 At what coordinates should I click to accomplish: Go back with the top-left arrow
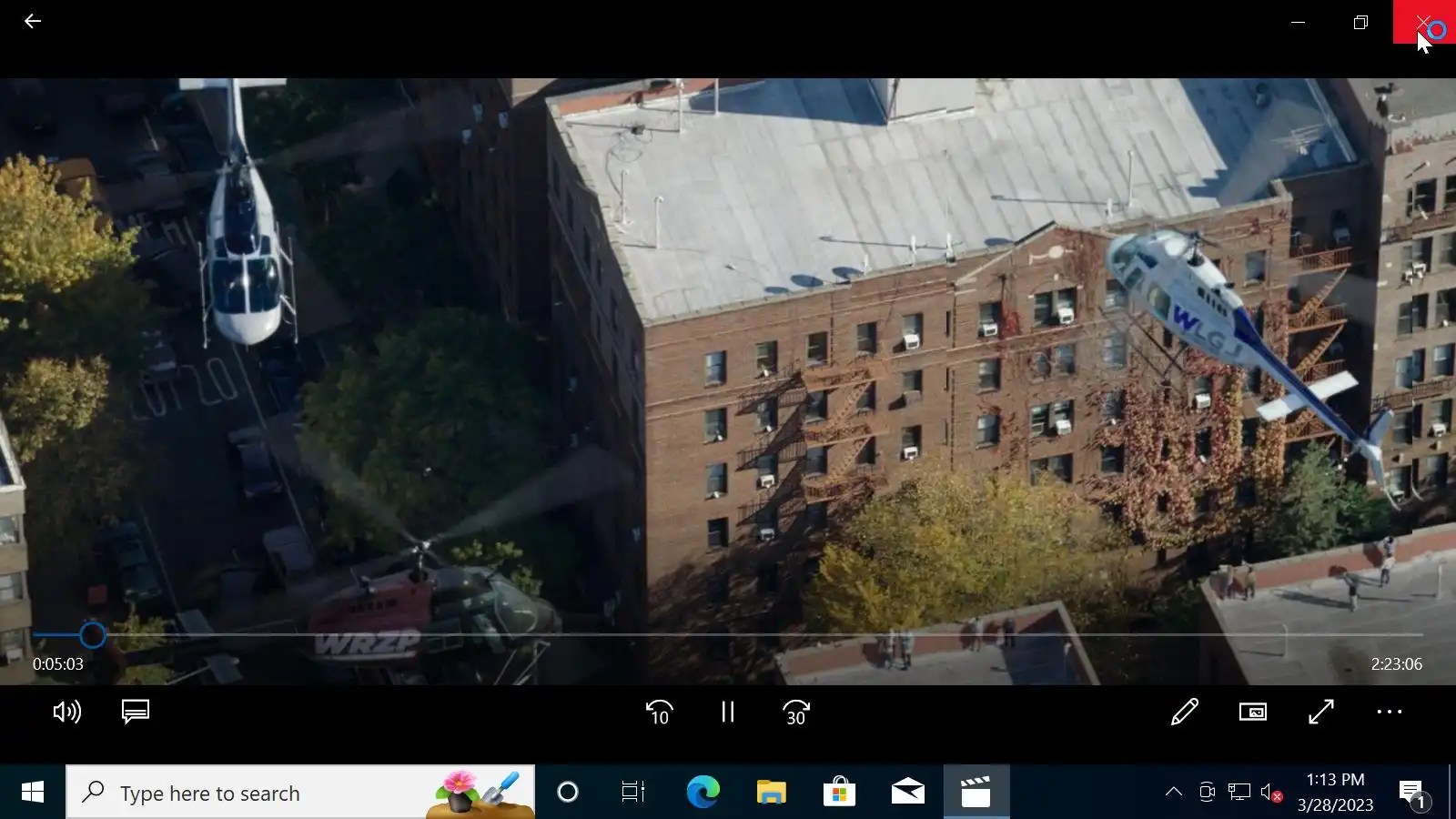pos(33,21)
